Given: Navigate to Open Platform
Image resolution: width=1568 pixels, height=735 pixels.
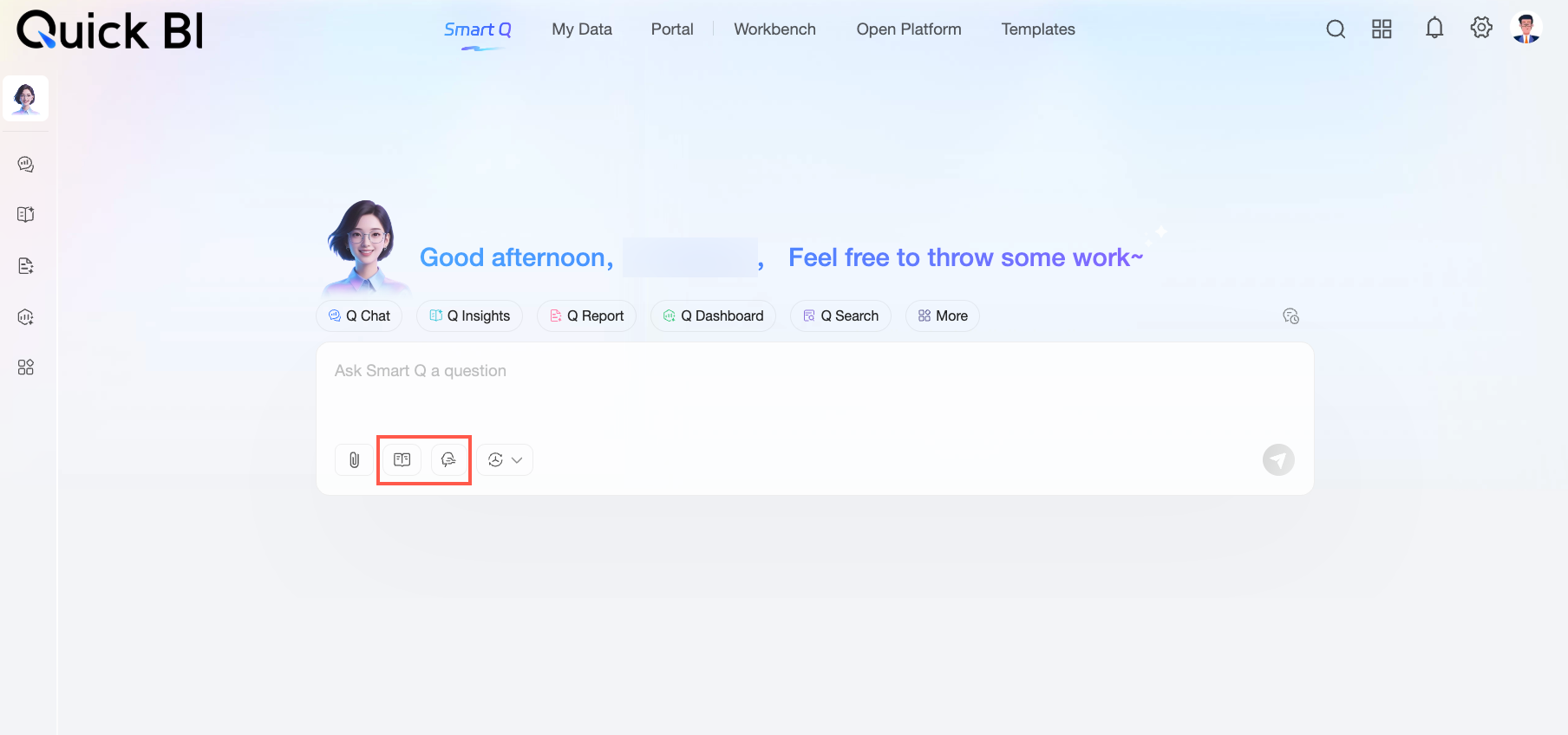Looking at the screenshot, I should (x=909, y=29).
